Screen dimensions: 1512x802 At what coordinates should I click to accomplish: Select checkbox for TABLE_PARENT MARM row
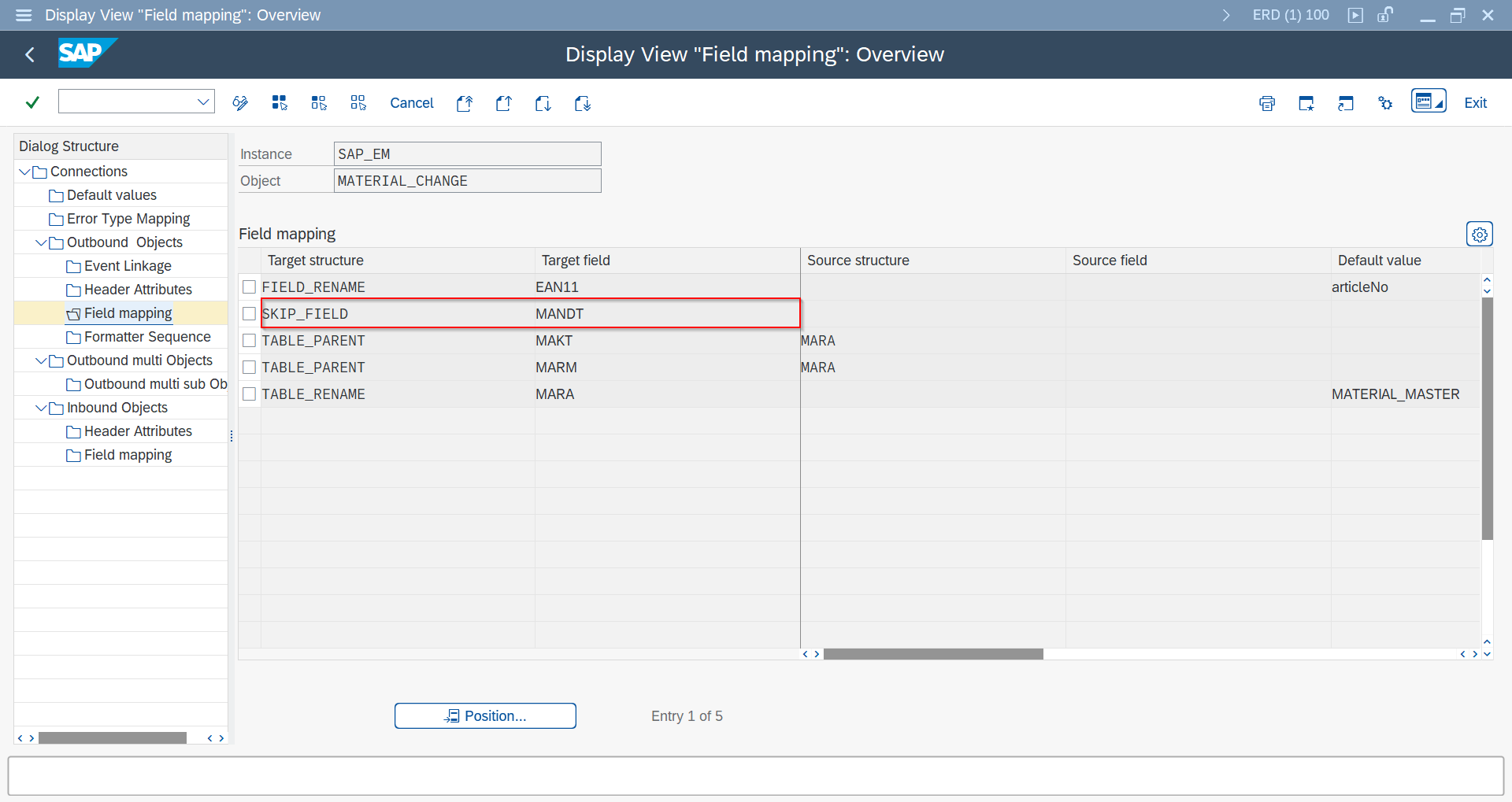point(250,368)
